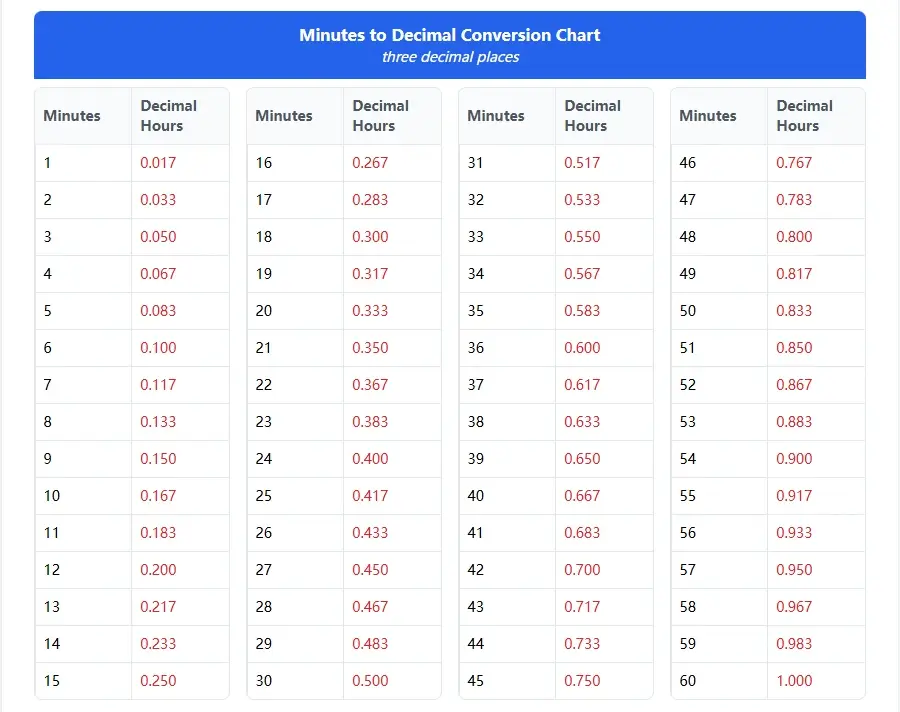The image size is (900, 712).
Task: Select the 'three decimal places' subtitle
Action: [x=450, y=57]
